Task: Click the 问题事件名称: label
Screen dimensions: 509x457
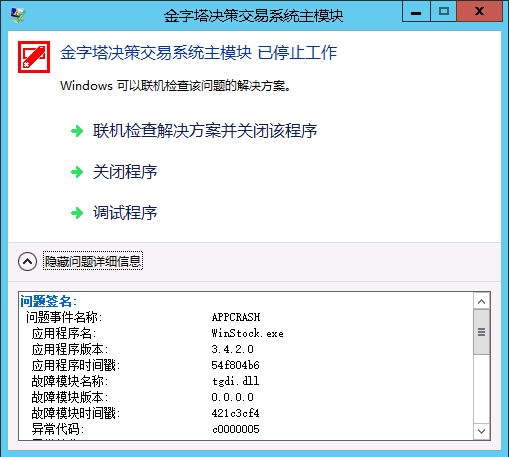Action: click(x=64, y=317)
